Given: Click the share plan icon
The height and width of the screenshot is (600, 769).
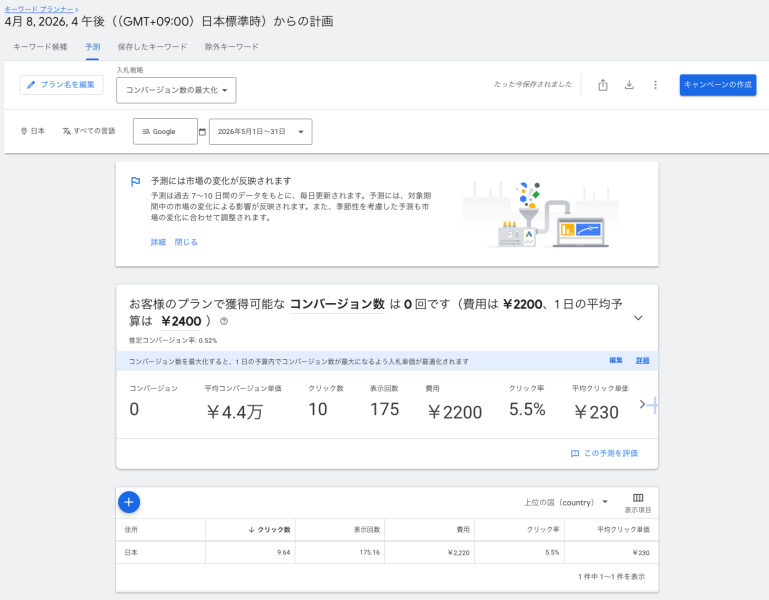Looking at the screenshot, I should [x=603, y=85].
